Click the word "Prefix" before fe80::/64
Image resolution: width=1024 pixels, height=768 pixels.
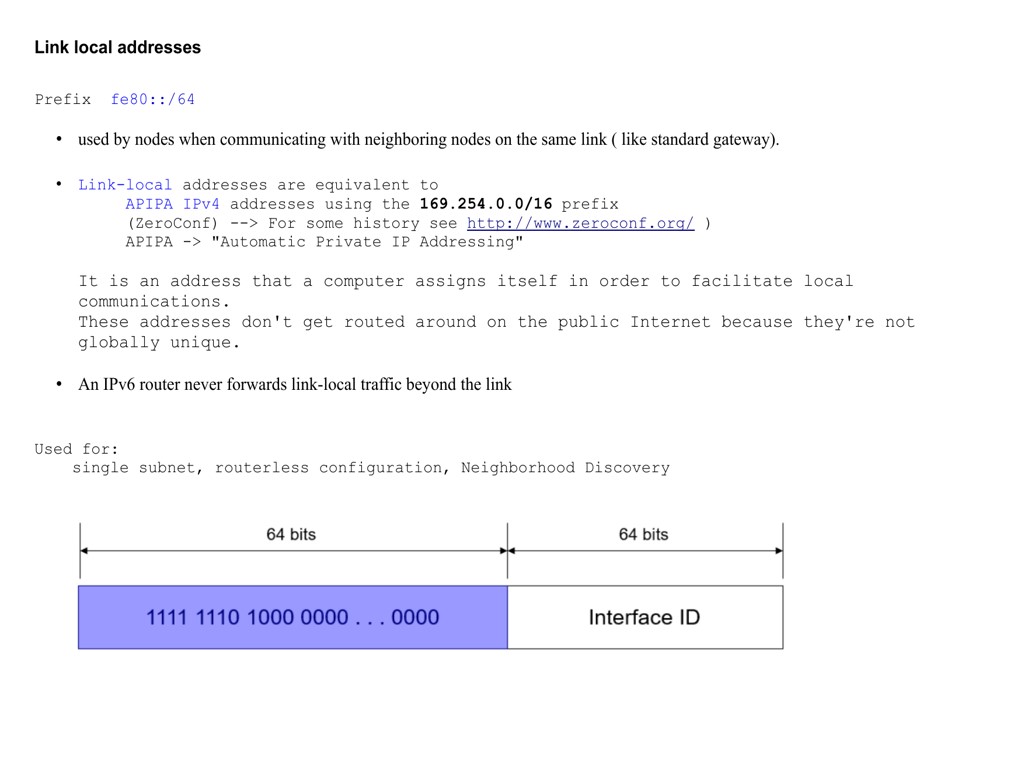coord(63,99)
